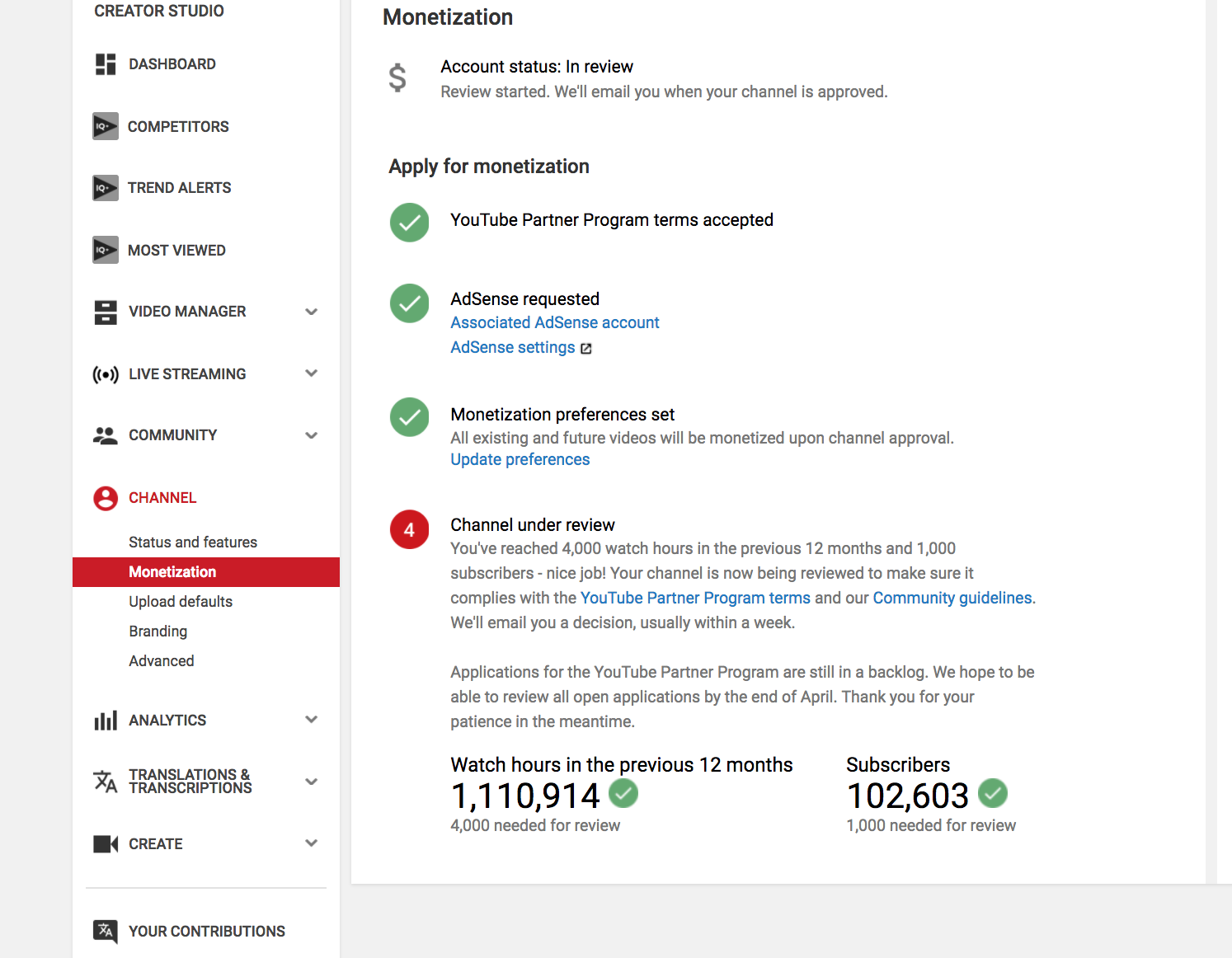Open the Most Viewed section
Image resolution: width=1232 pixels, height=958 pixels.
coord(176,251)
